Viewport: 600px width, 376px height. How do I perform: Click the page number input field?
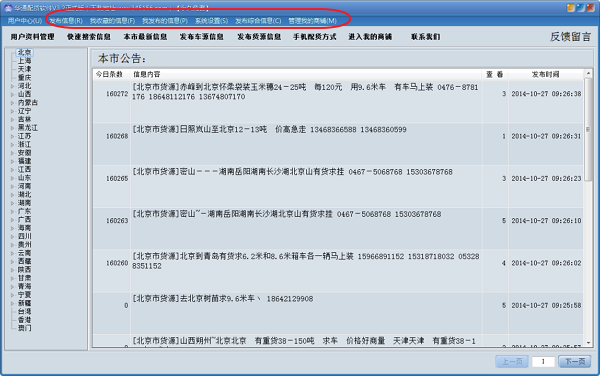pos(543,361)
